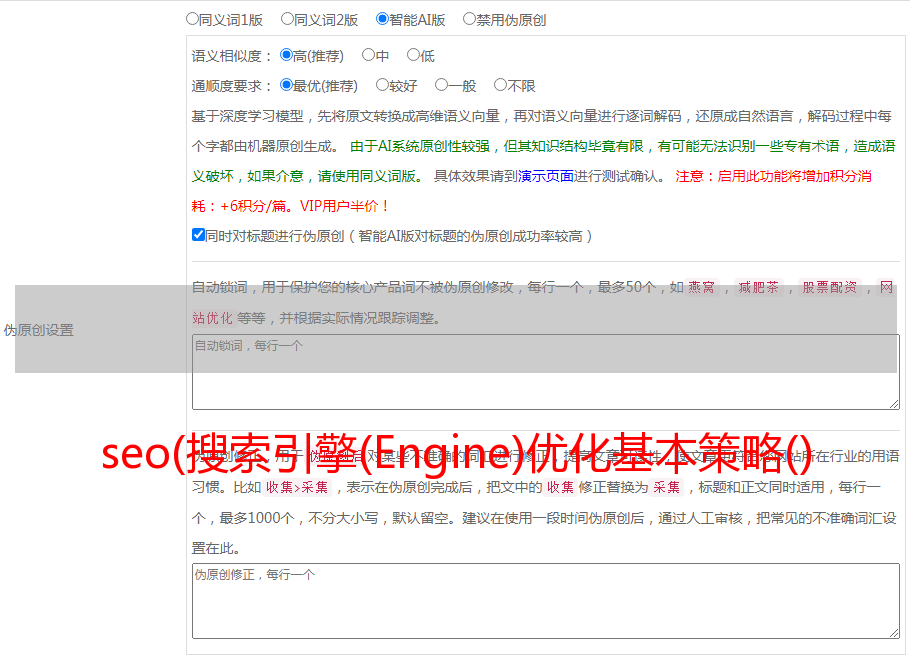Set 语义相似度 to 高(推荐)
The image size is (911, 658).
(x=286, y=56)
